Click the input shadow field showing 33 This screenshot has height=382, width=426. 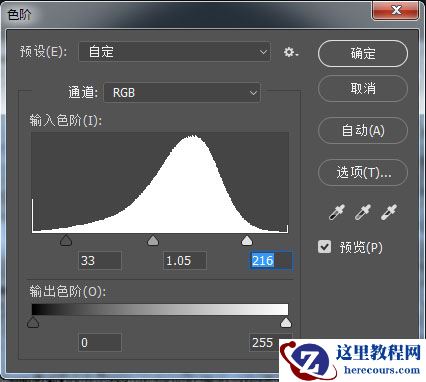pyautogui.click(x=100, y=260)
